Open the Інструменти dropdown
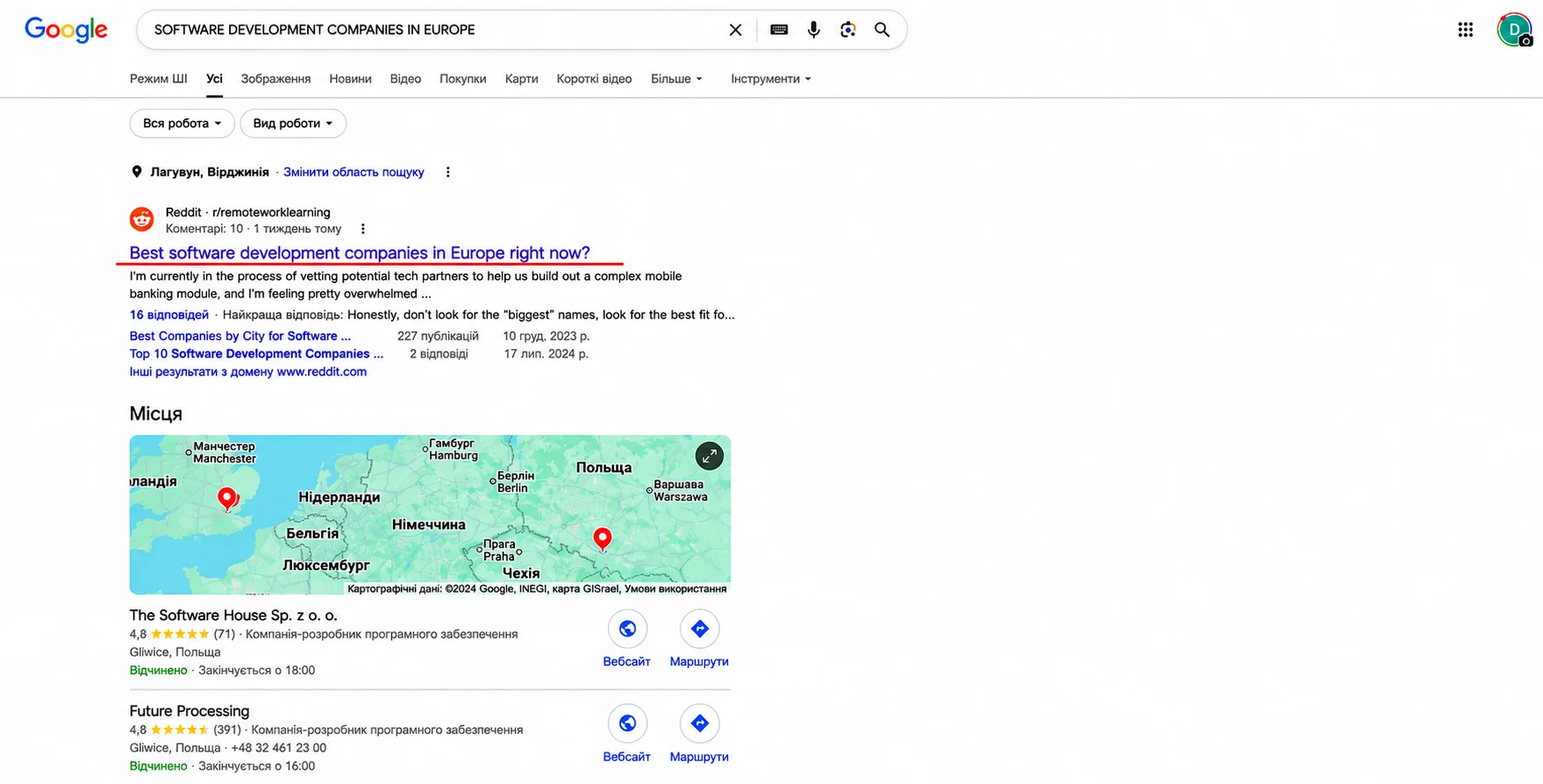This screenshot has height=784, width=1543. 771,79
